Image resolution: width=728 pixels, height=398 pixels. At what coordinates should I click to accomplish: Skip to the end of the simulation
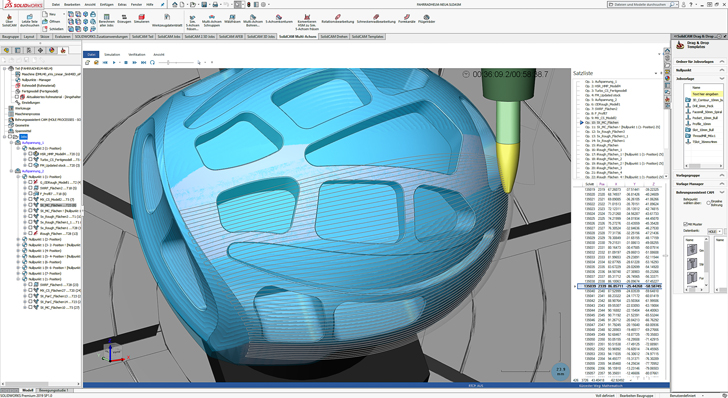(143, 62)
